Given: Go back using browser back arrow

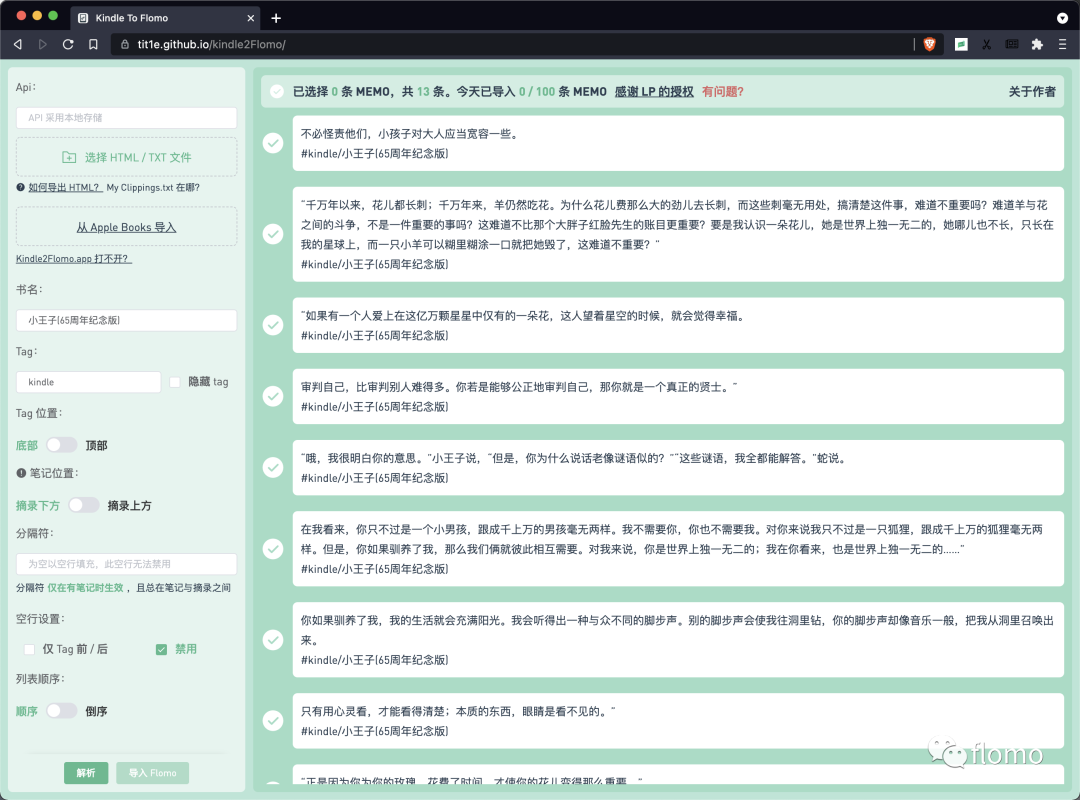Looking at the screenshot, I should (x=18, y=44).
